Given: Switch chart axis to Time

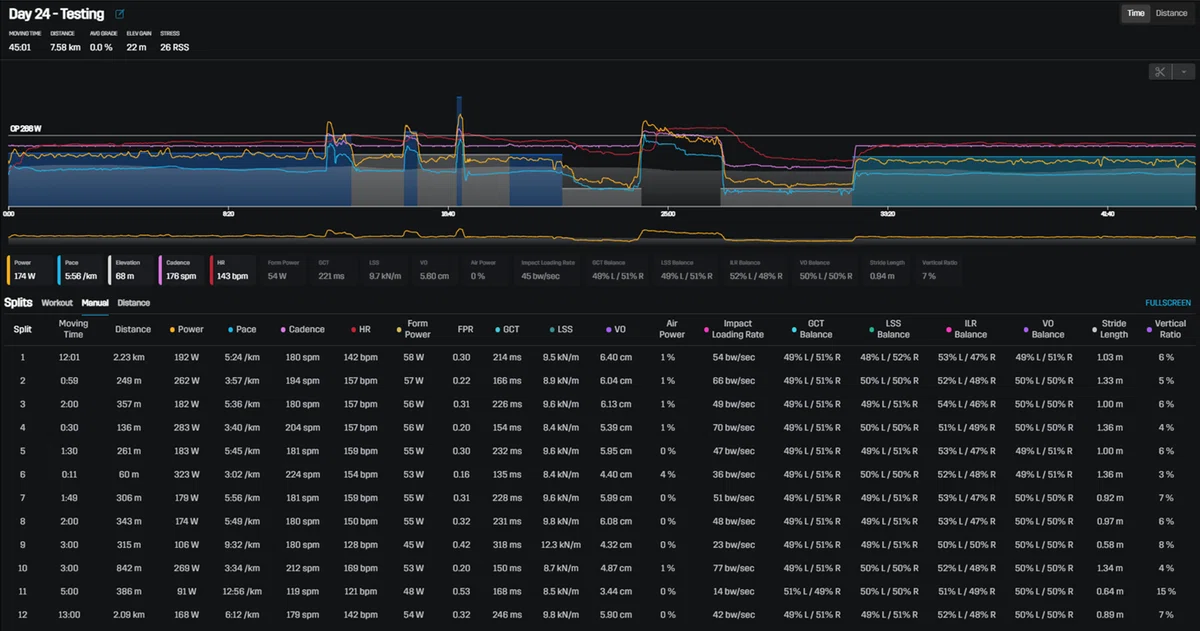Looking at the screenshot, I should click(1136, 13).
